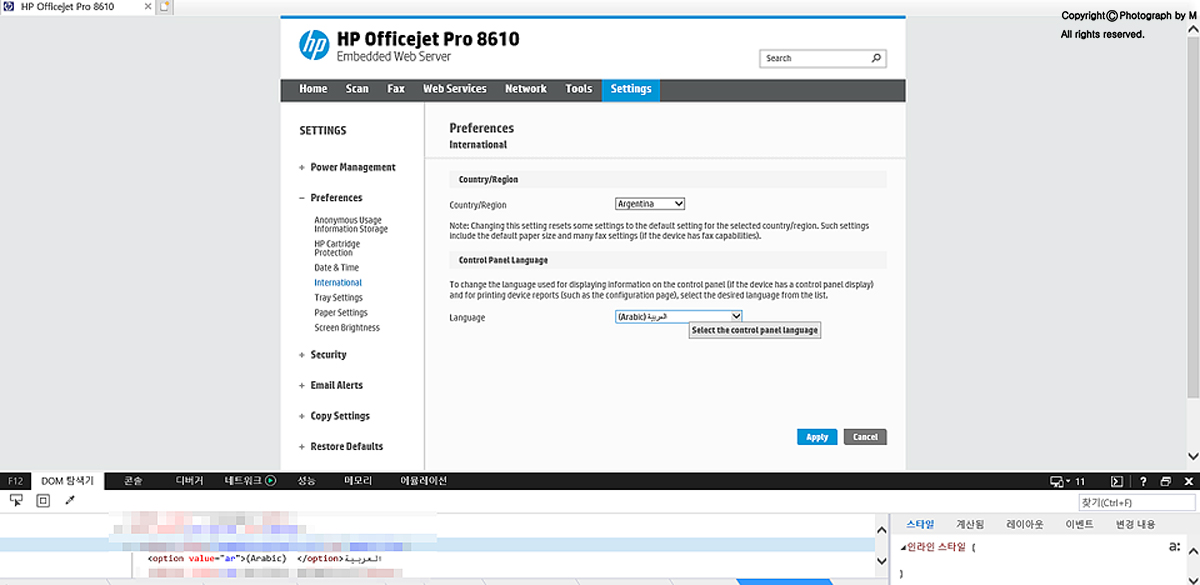This screenshot has height=585, width=1200.
Task: Click the search magnifier icon
Action: point(876,58)
